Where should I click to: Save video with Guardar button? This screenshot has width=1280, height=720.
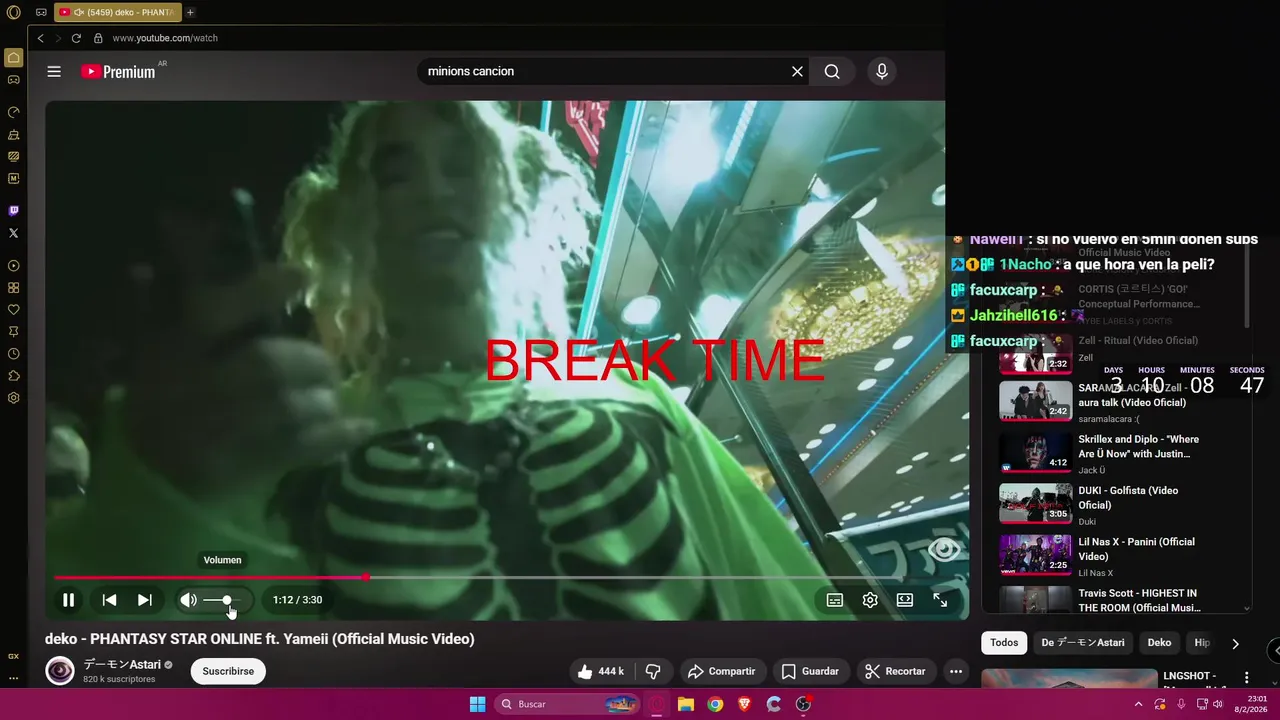(x=810, y=671)
